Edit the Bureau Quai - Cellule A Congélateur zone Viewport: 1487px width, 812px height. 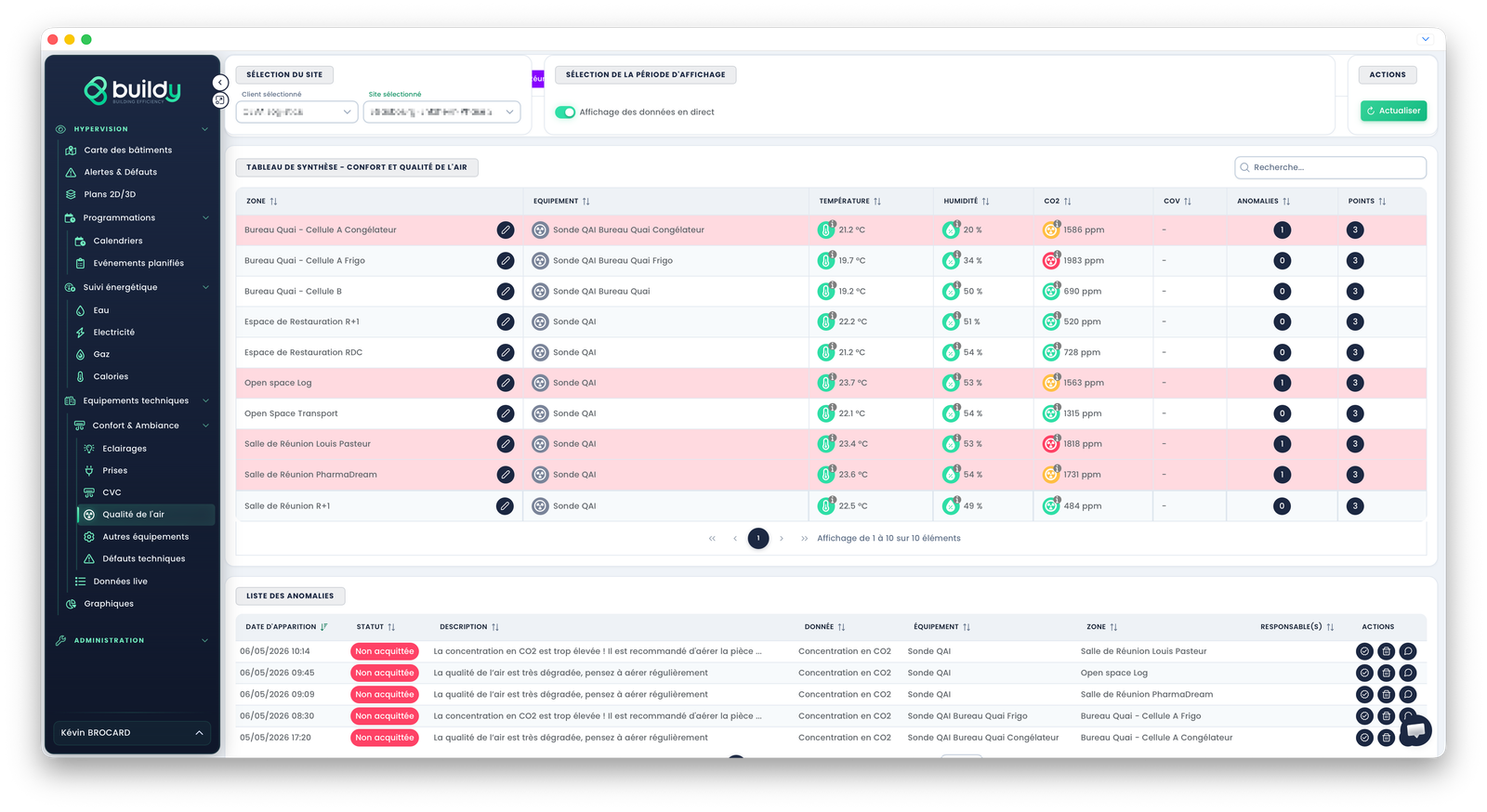pos(505,229)
